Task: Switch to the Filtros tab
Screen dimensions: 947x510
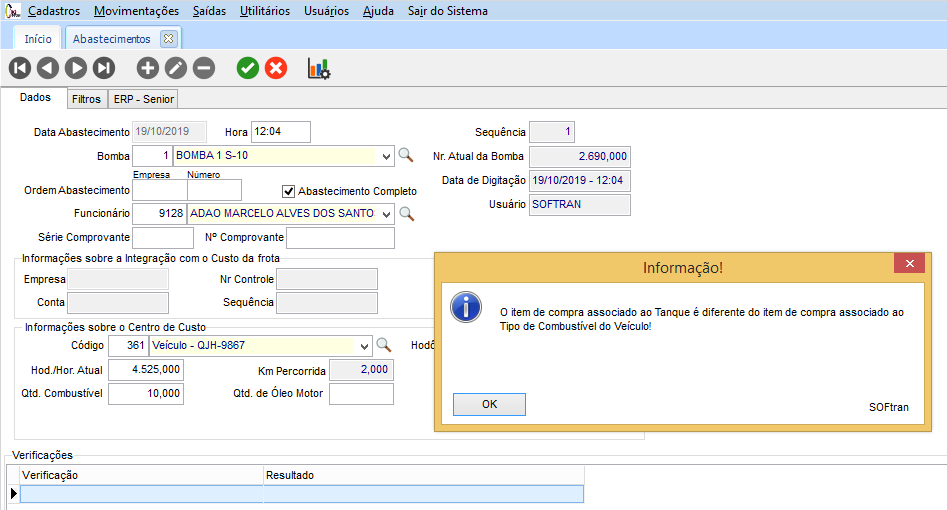Action: 86,99
